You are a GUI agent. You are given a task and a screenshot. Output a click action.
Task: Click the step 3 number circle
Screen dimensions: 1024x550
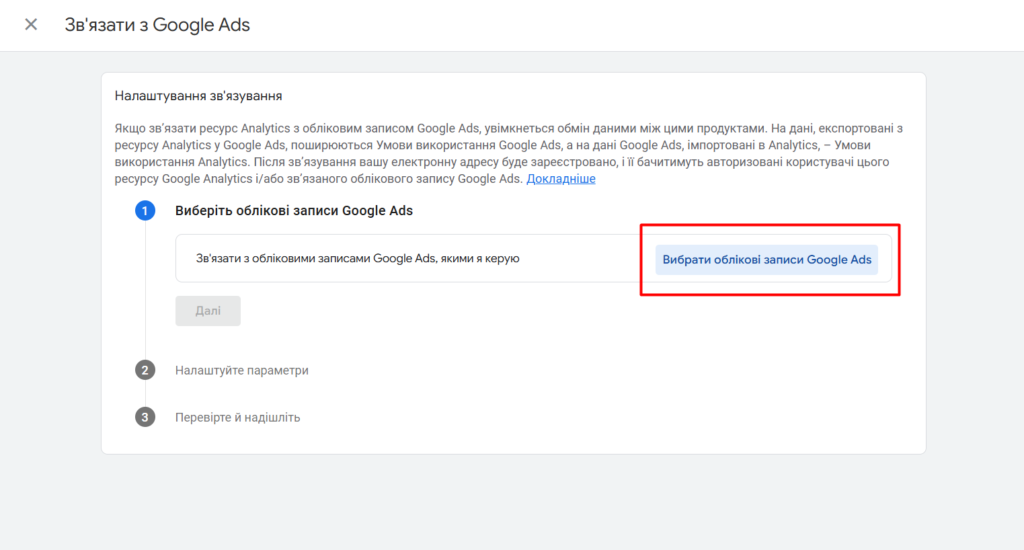tap(145, 417)
